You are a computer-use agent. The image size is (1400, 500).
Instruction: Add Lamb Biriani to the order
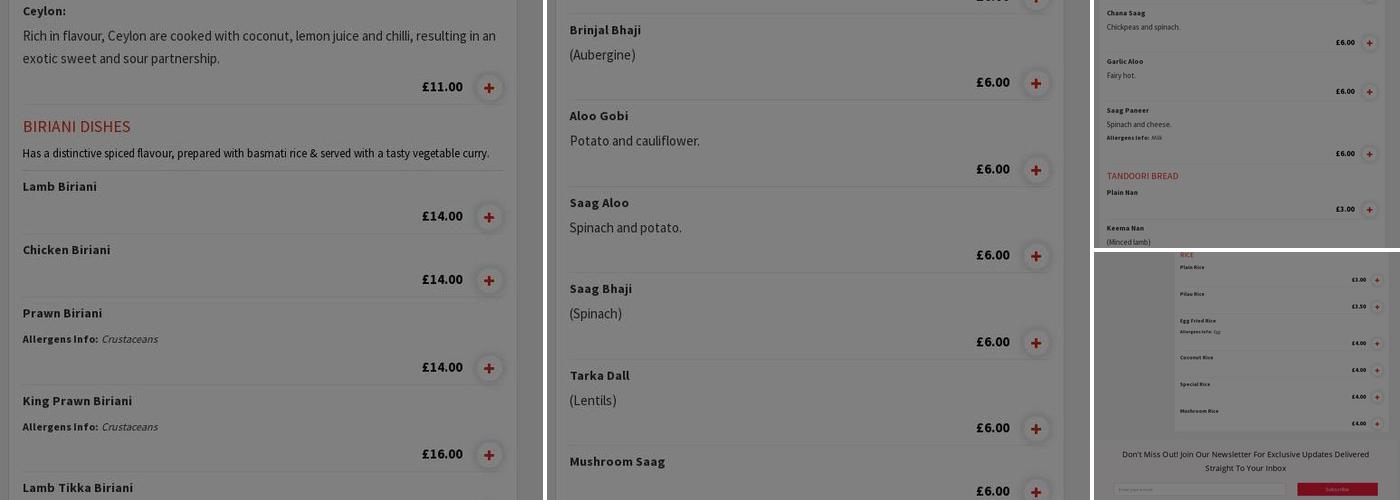point(489,217)
